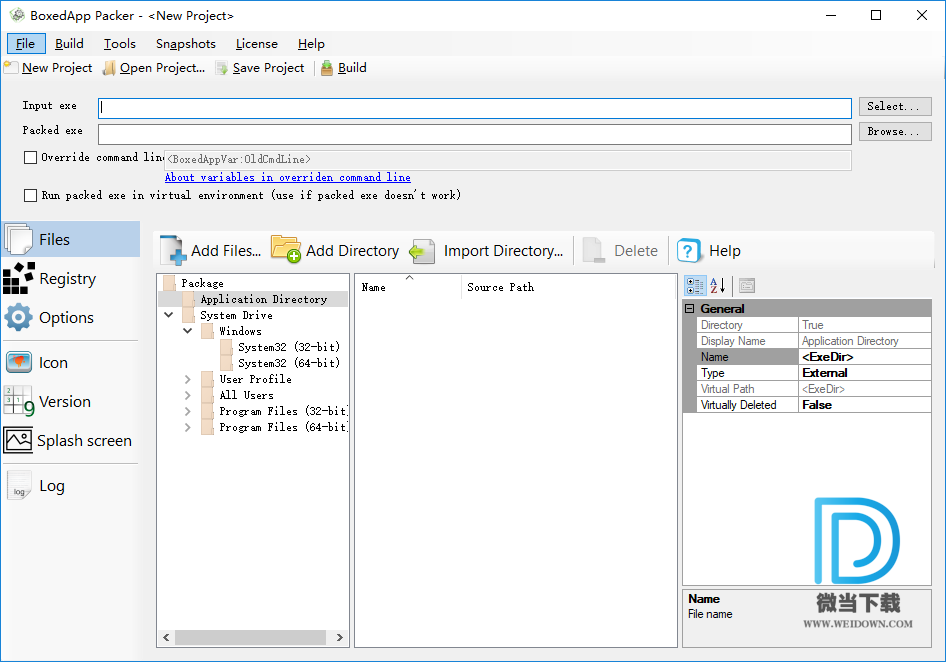This screenshot has height=662, width=946.
Task: Expand the All Users tree node
Action: 188,395
